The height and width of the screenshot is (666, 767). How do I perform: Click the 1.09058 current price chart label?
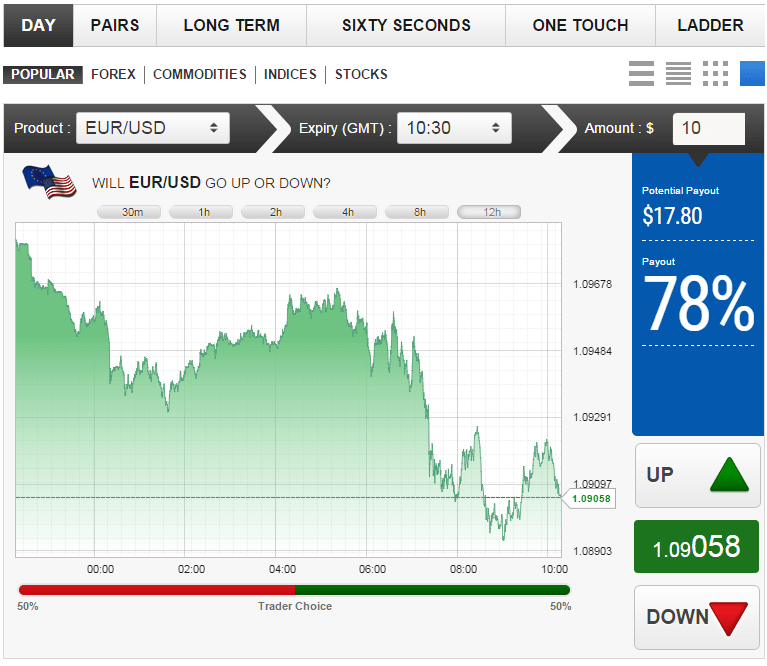(591, 499)
